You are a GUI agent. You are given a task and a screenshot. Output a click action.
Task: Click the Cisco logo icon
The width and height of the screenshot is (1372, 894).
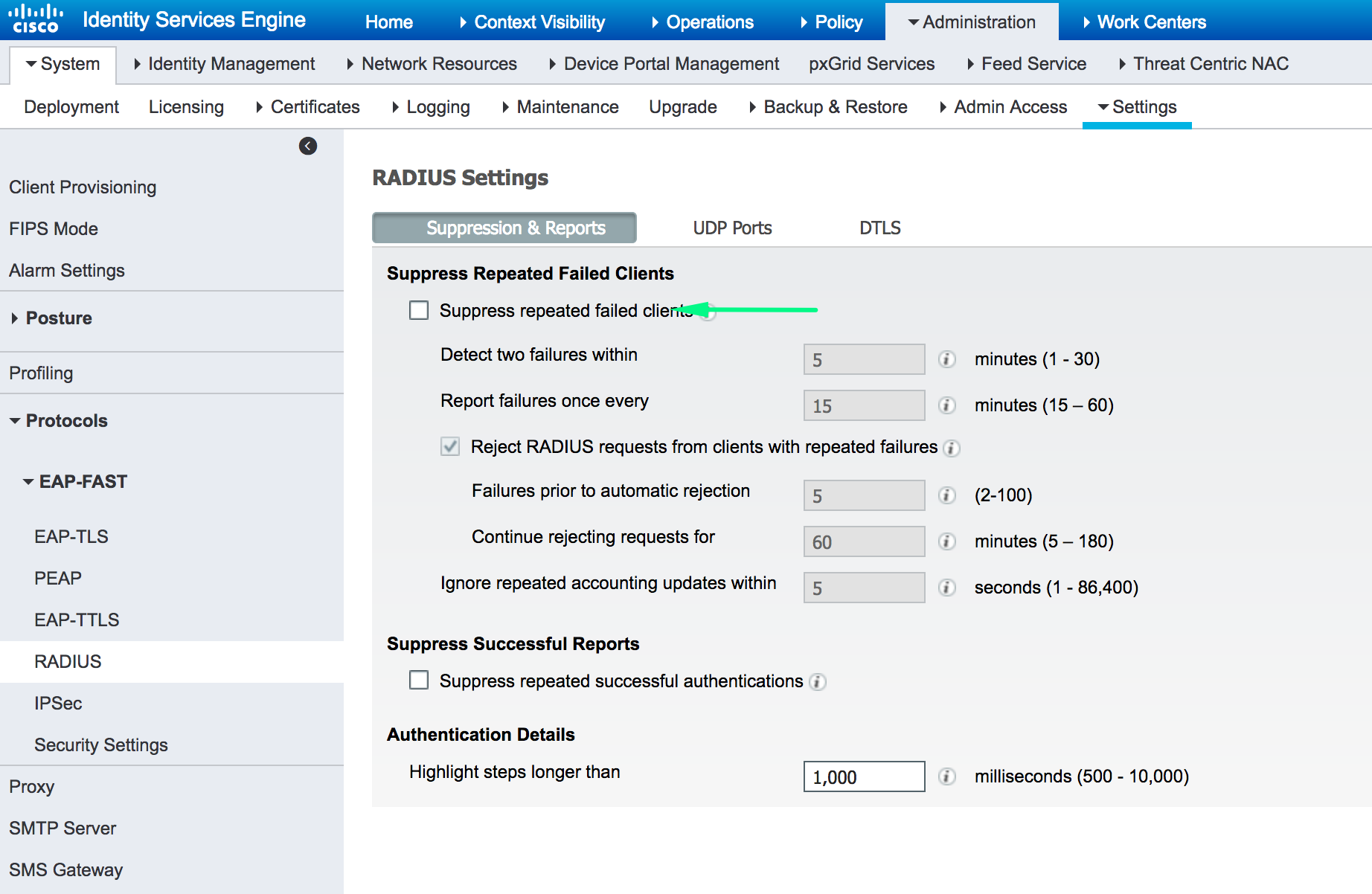click(x=35, y=19)
